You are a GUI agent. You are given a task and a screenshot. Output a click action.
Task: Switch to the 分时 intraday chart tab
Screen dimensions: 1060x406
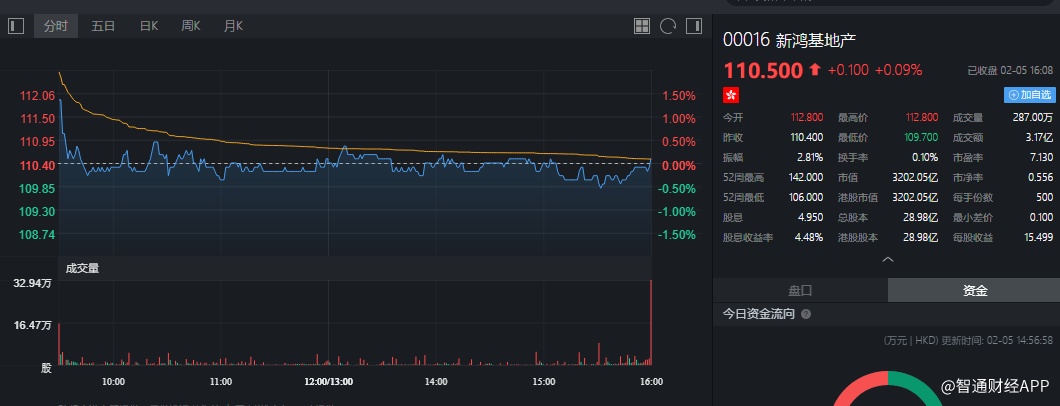coord(56,26)
